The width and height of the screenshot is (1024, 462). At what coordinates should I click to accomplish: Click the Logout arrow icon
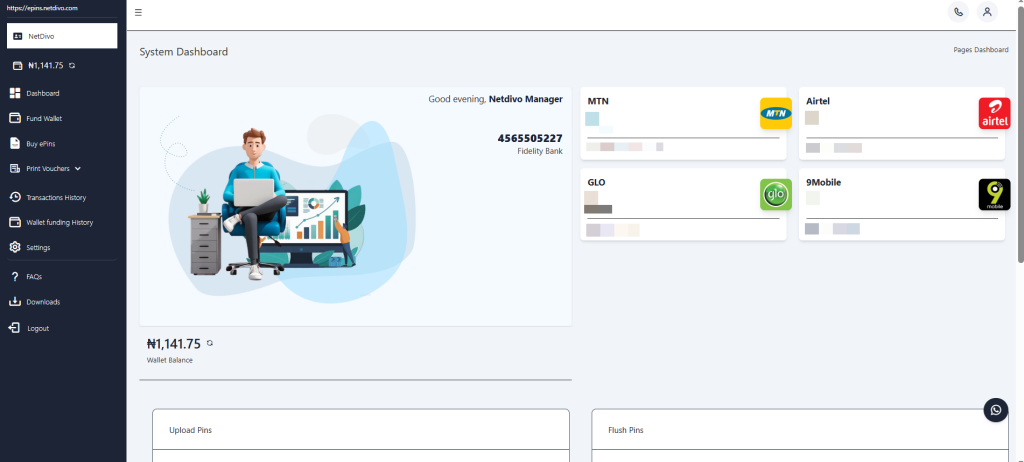[15, 328]
